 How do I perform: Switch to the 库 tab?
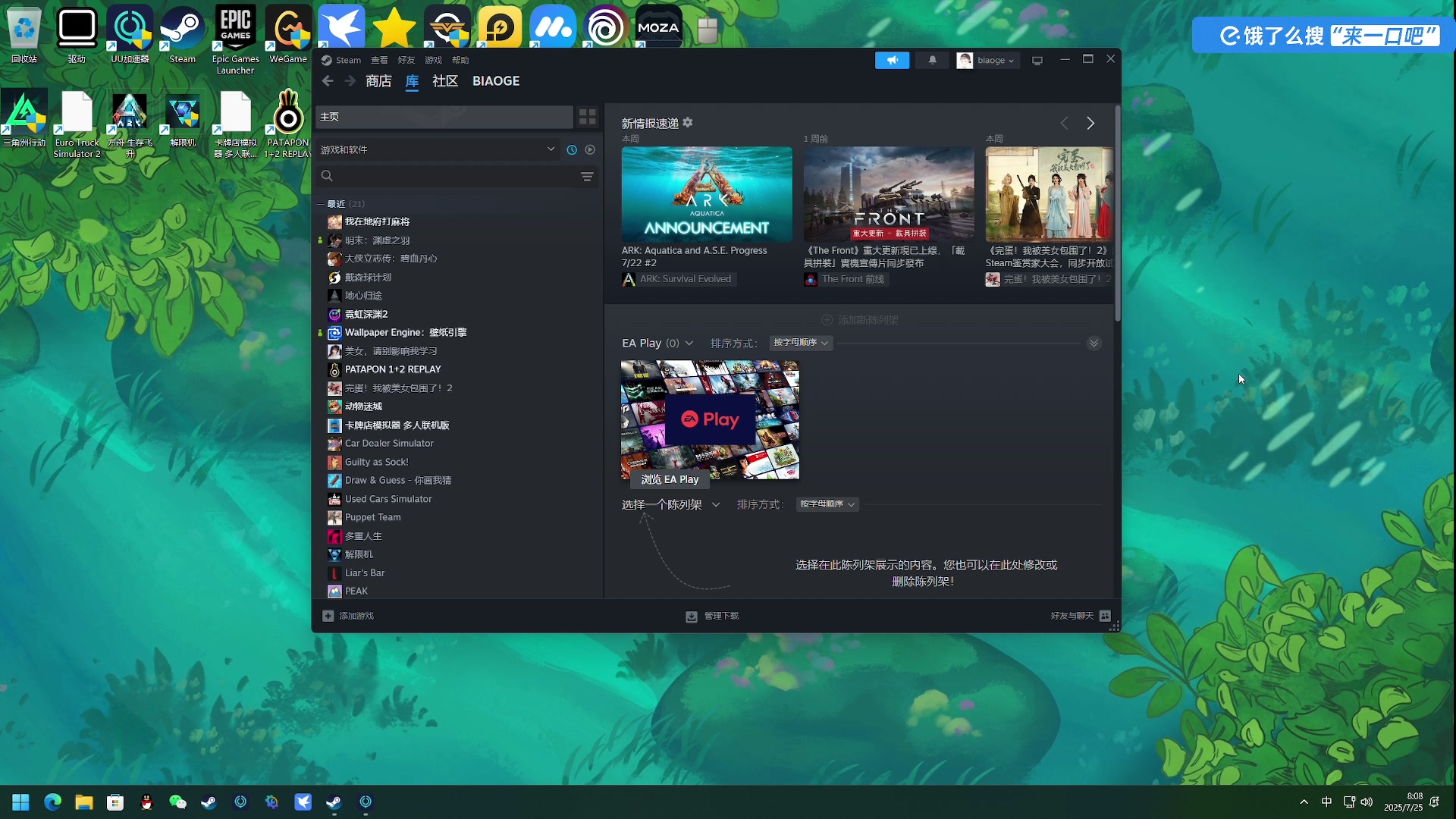(x=412, y=81)
